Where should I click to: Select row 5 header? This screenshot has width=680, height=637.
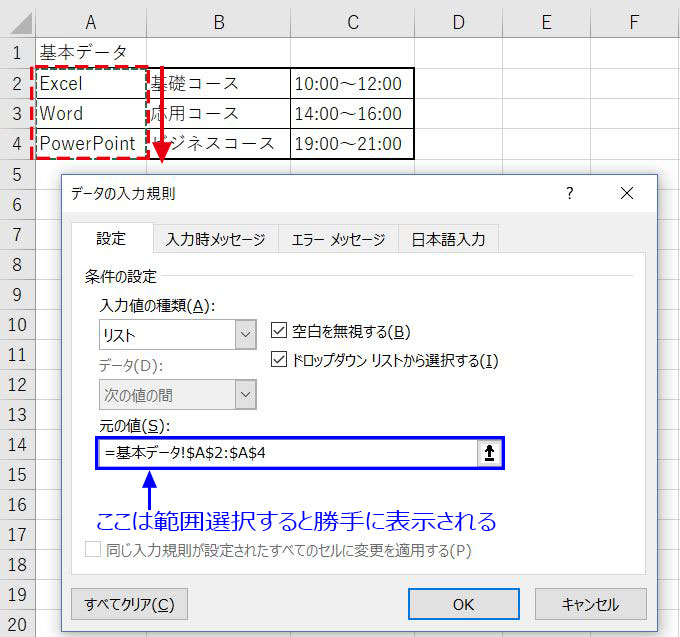[17, 174]
